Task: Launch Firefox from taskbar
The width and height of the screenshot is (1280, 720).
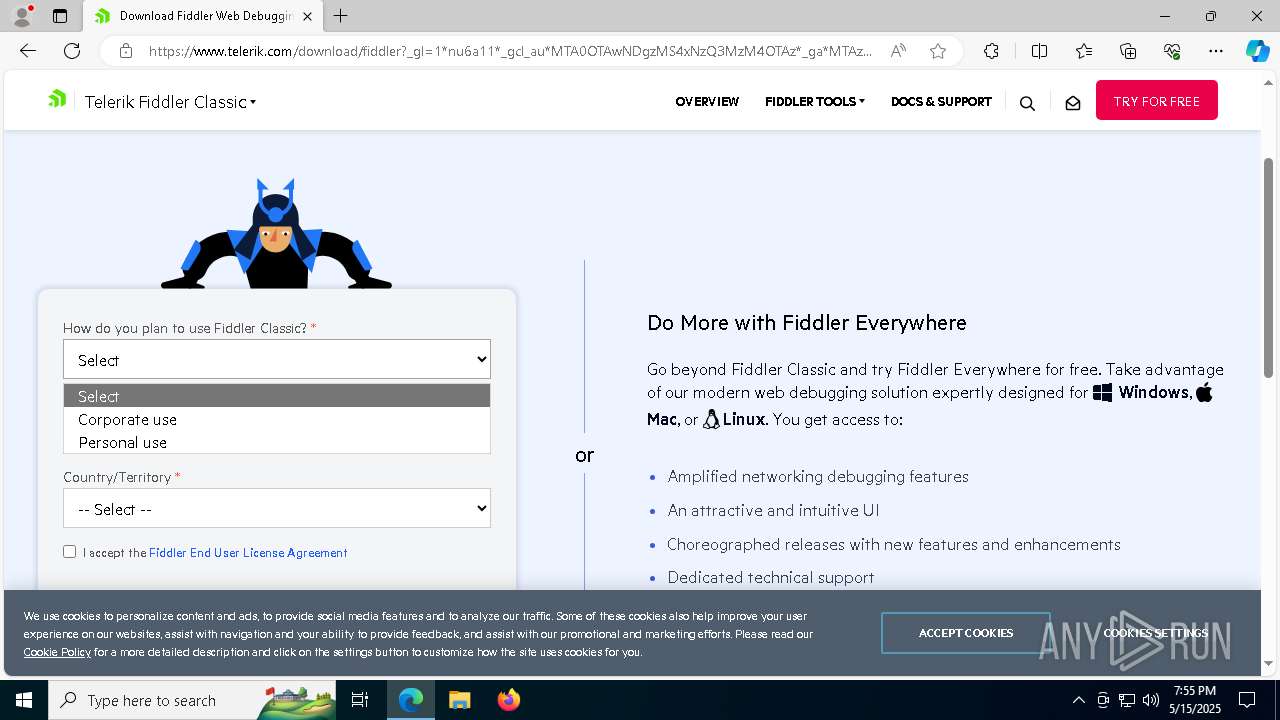Action: pos(508,700)
